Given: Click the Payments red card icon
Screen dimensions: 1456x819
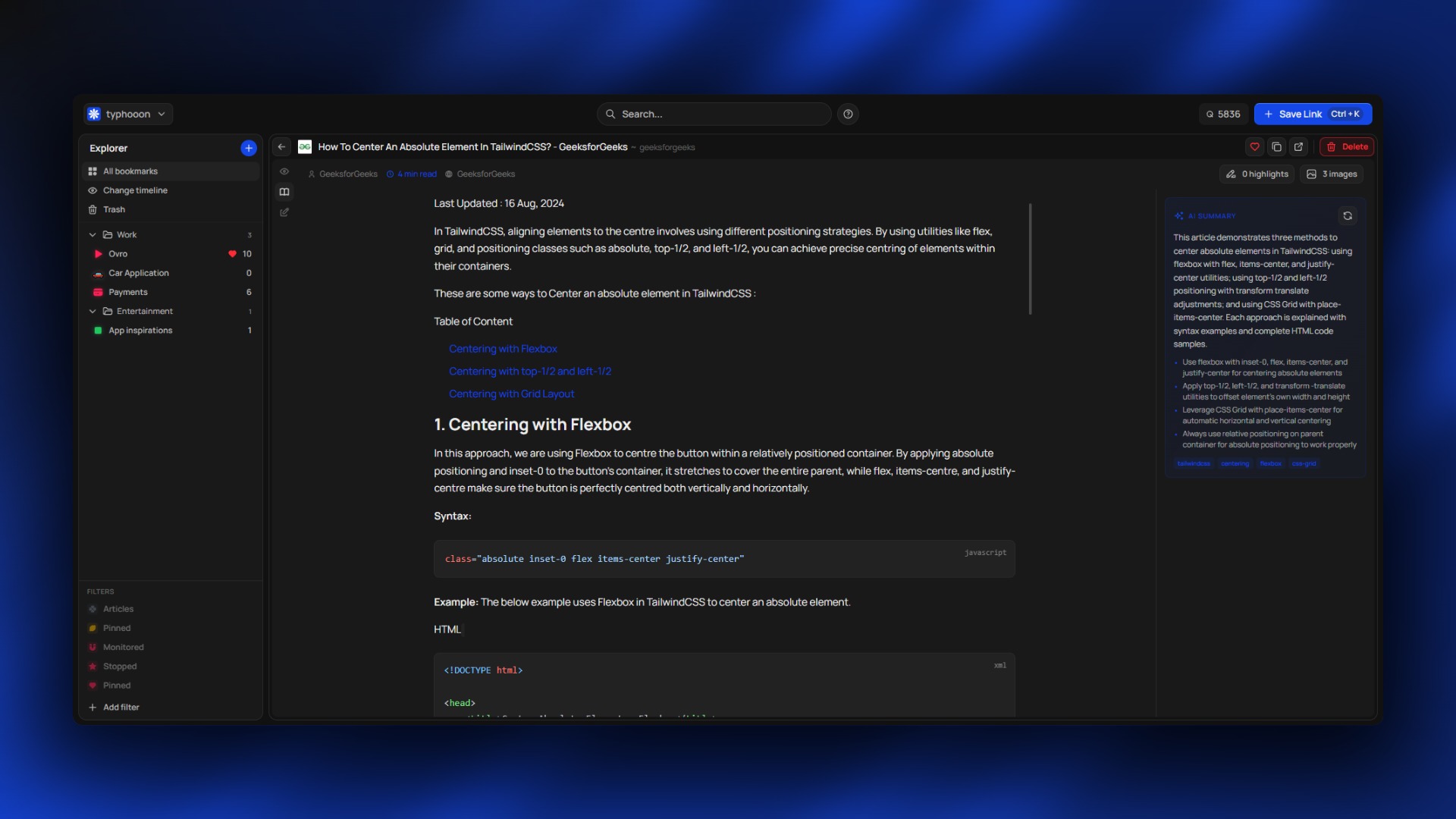Looking at the screenshot, I should pyautogui.click(x=98, y=292).
